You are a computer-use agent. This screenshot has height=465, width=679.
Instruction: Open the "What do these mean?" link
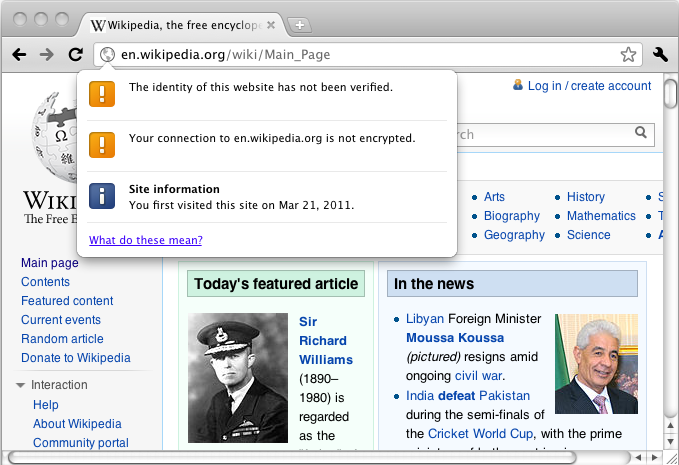coord(146,240)
